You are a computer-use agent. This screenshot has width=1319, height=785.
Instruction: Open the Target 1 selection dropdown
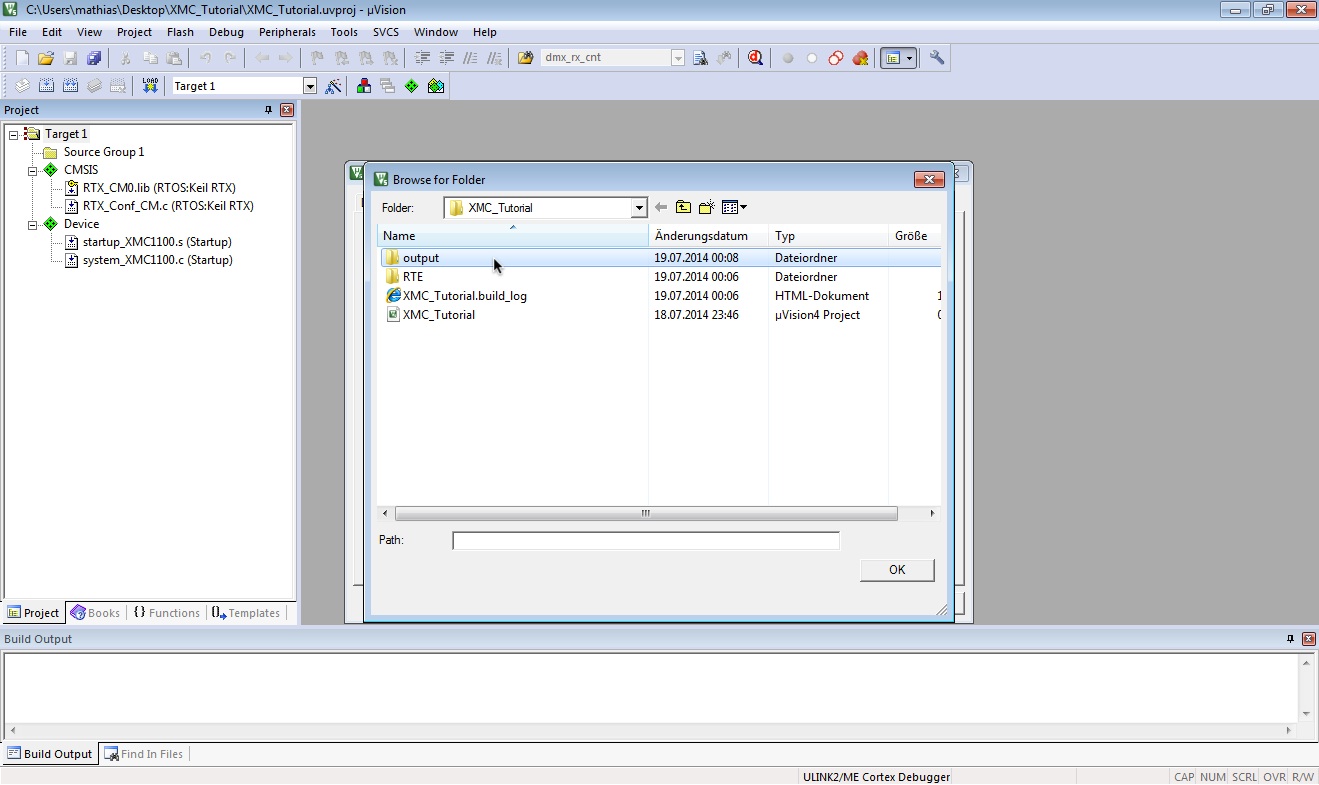310,86
